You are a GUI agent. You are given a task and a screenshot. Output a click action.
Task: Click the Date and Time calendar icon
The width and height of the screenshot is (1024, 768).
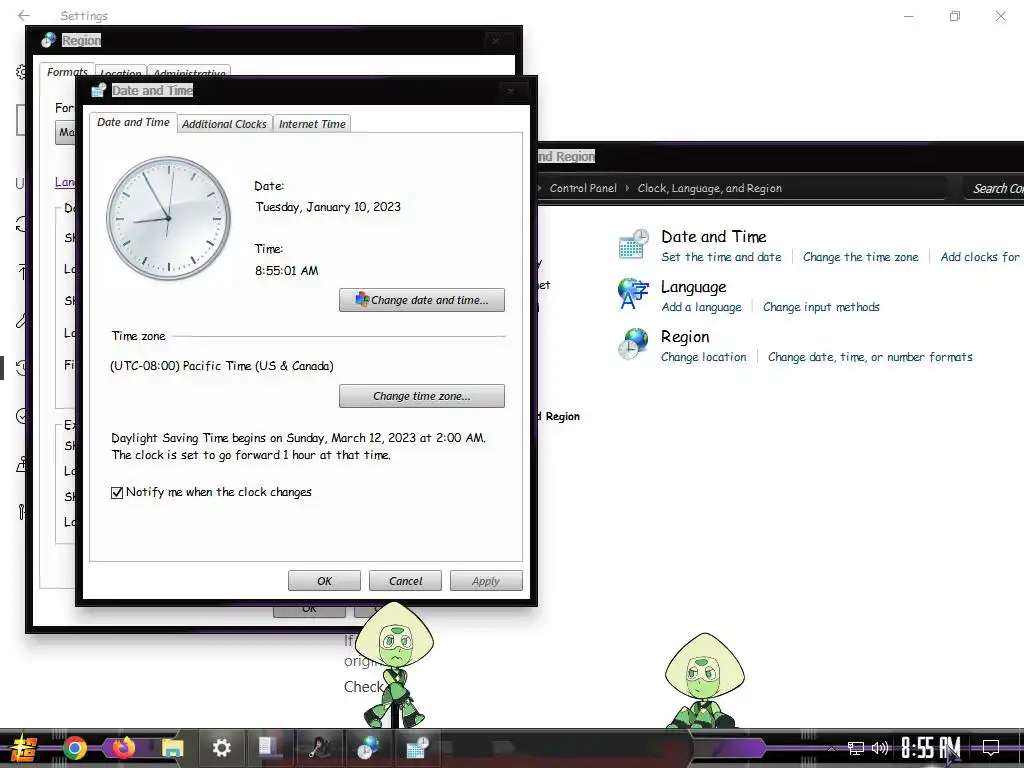(633, 244)
